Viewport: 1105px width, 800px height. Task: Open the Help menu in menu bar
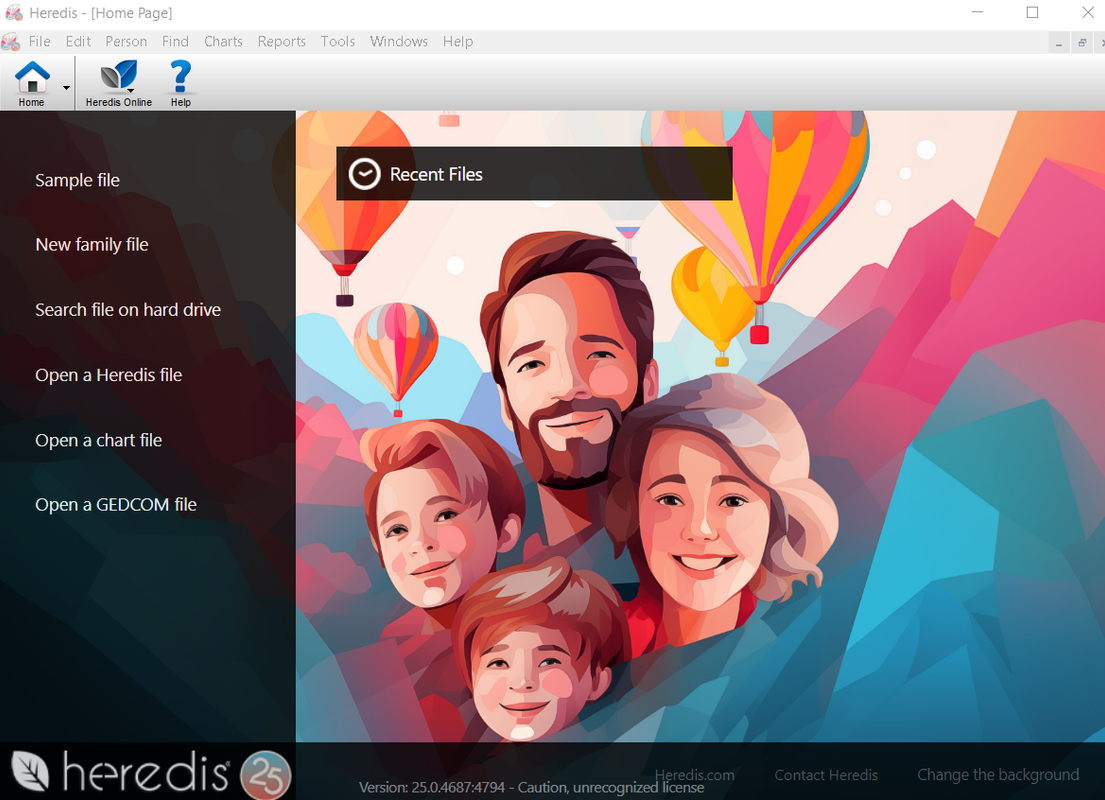pos(458,42)
